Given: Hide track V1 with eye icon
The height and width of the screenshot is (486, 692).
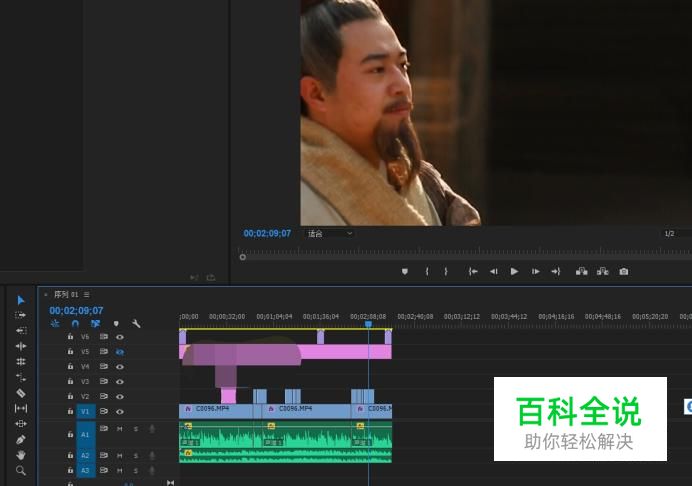Looking at the screenshot, I should [120, 411].
